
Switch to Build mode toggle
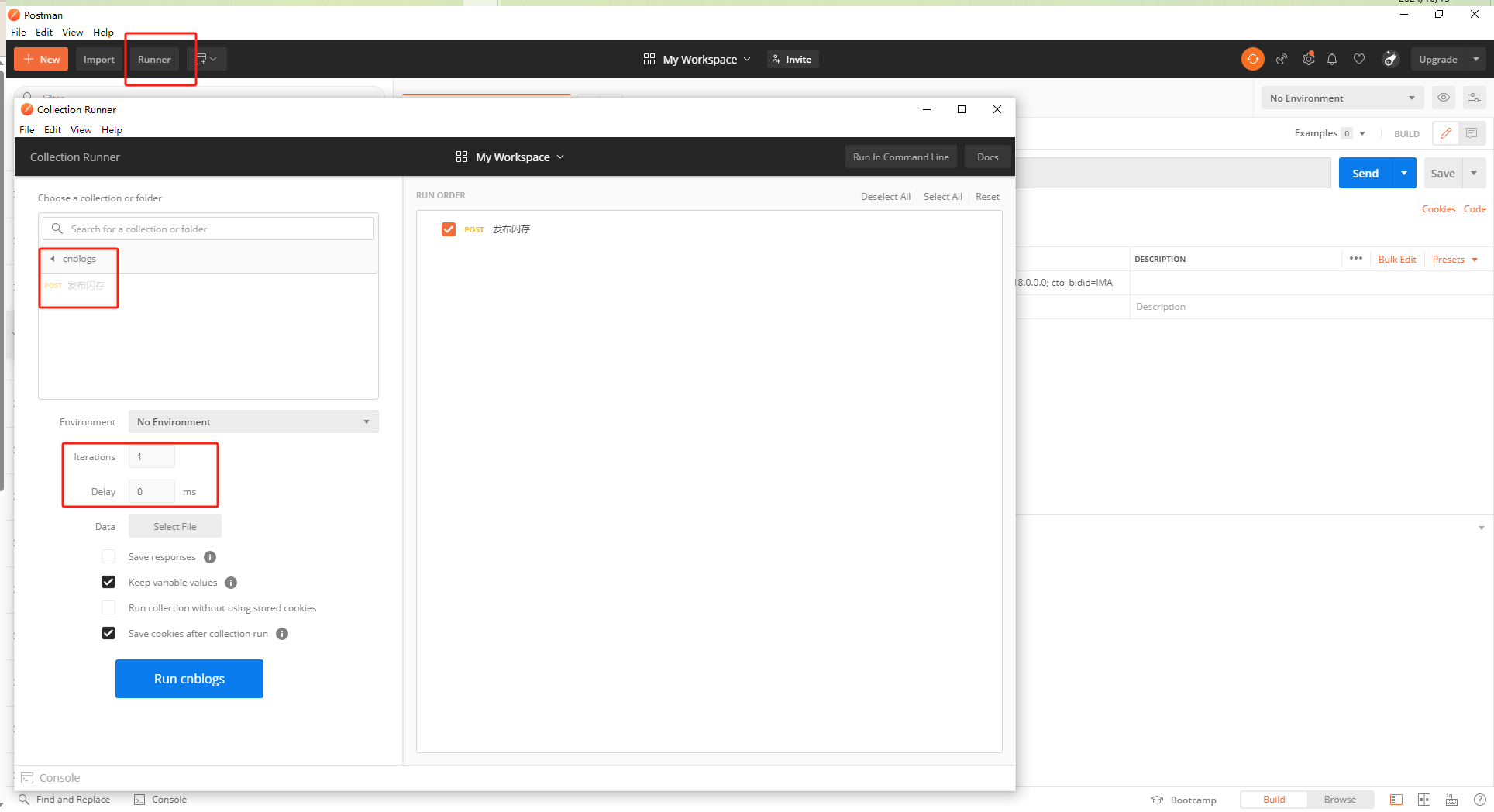tap(1274, 800)
